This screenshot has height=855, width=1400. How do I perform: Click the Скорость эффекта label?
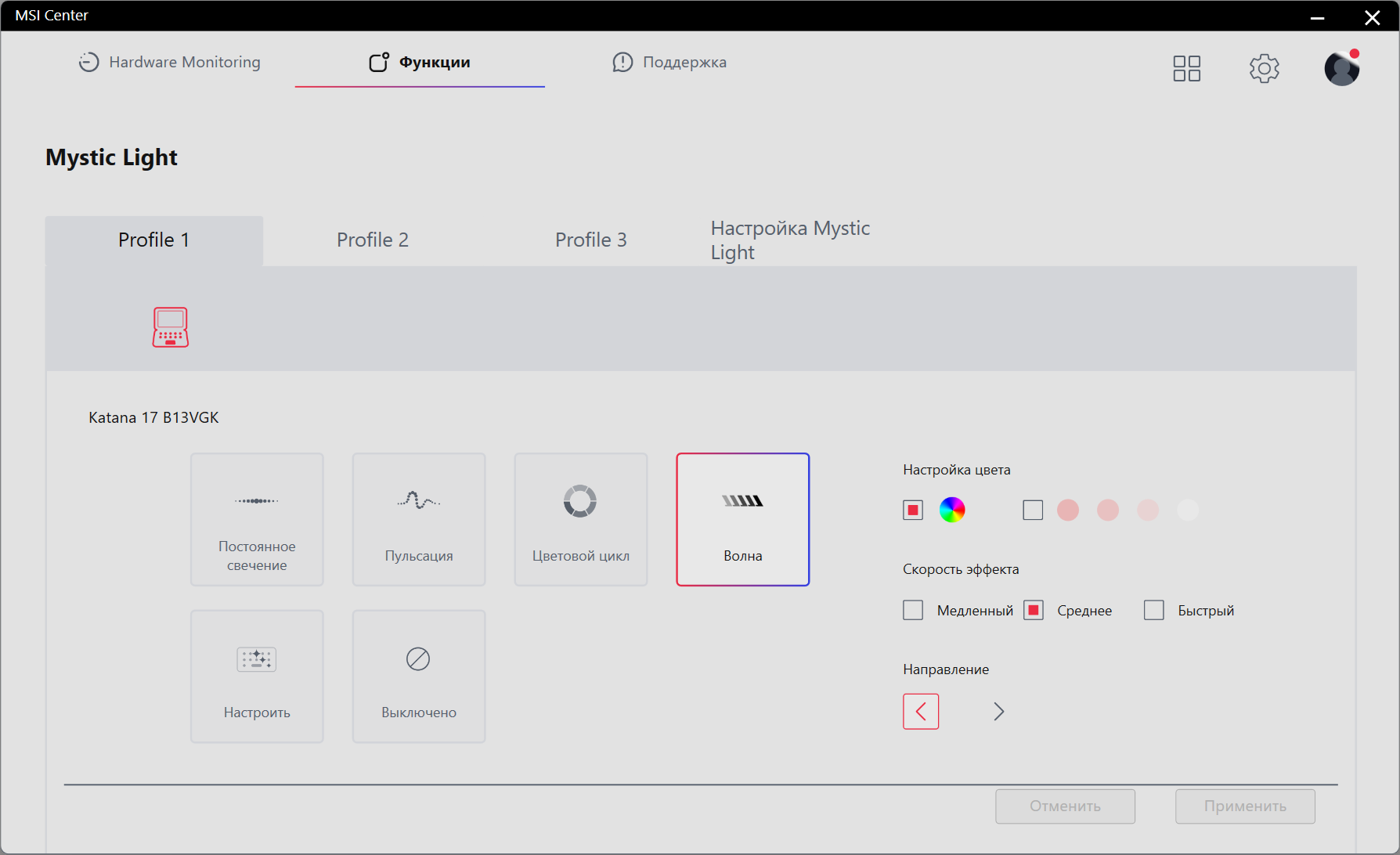961,569
